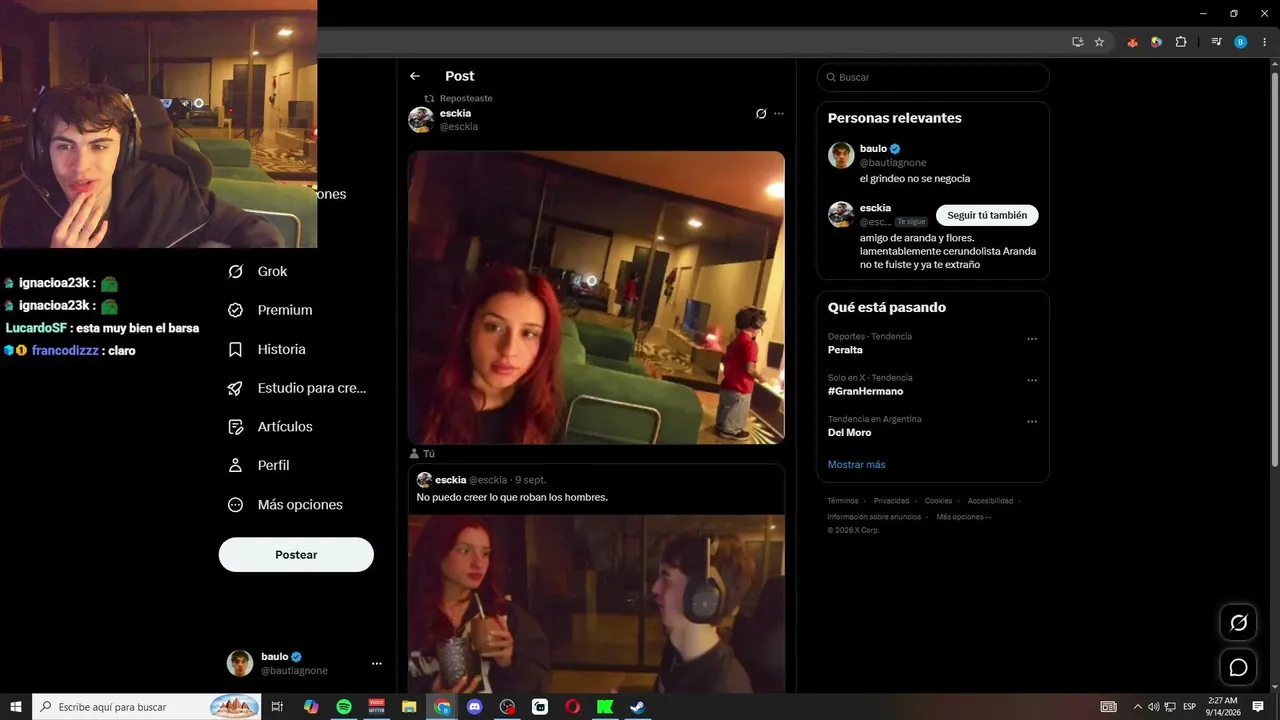Open Grok from the sidebar
The image size is (1280, 720).
click(258, 271)
